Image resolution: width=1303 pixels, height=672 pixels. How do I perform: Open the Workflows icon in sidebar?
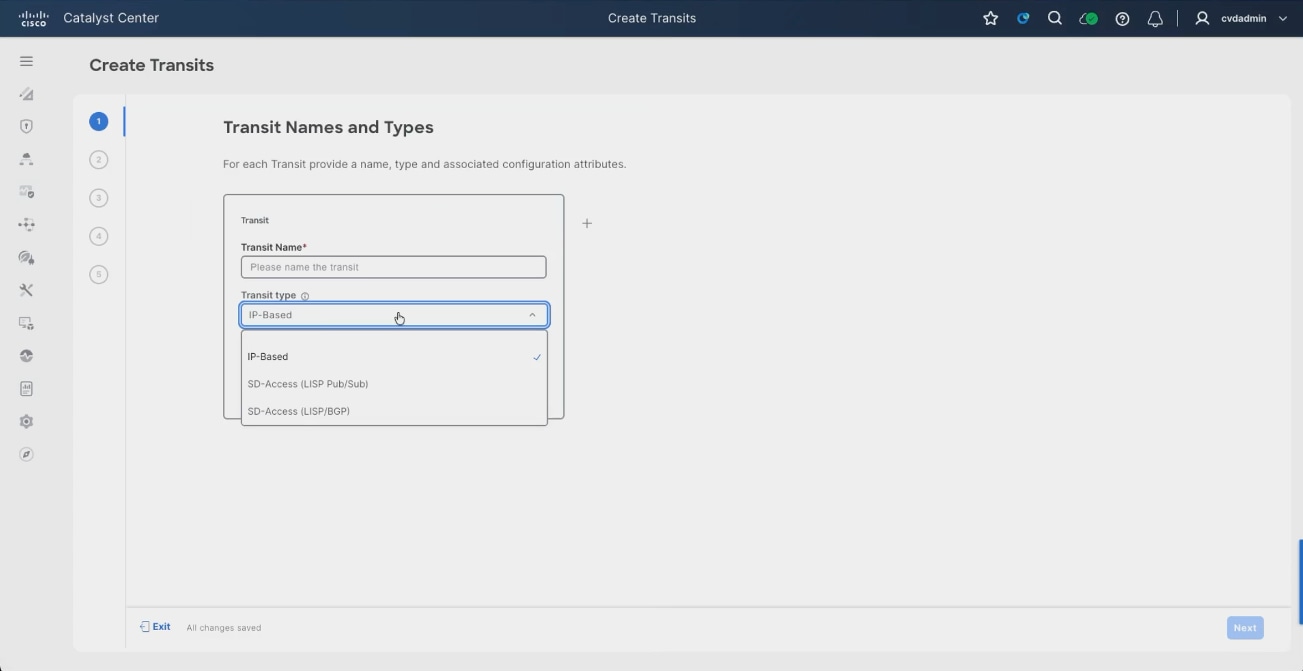[26, 224]
